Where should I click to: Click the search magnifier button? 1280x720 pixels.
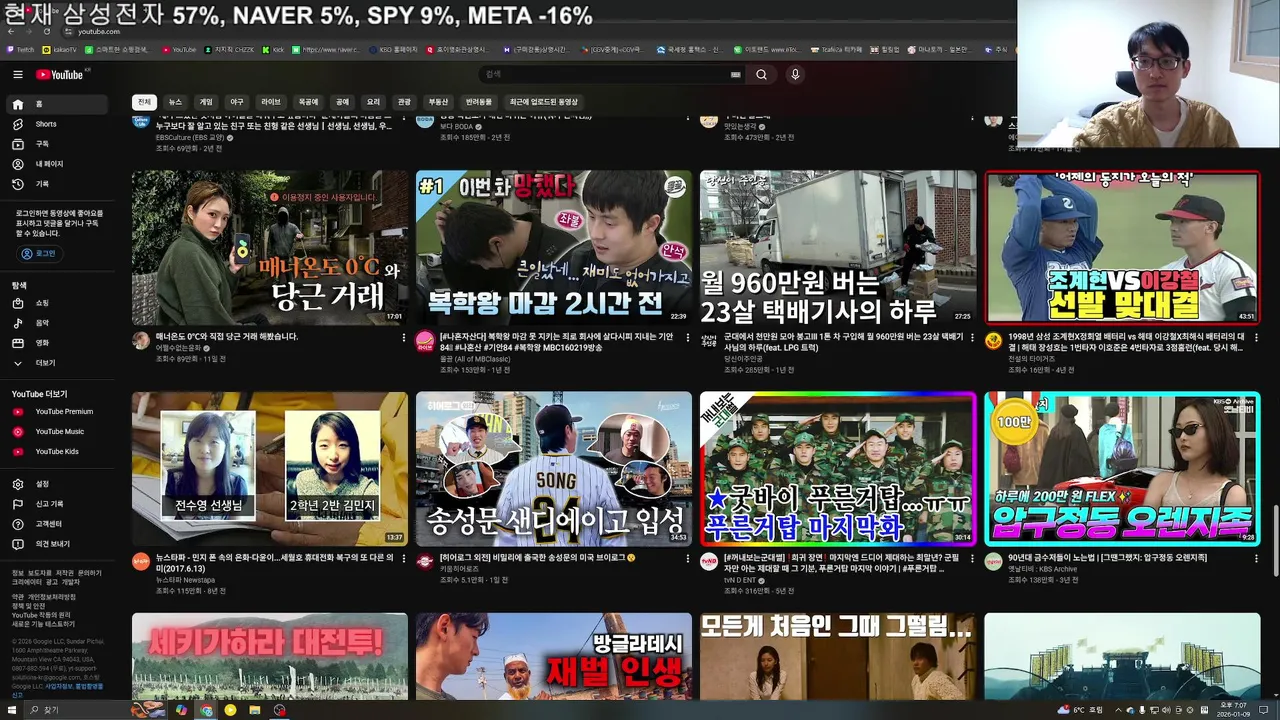coord(761,74)
